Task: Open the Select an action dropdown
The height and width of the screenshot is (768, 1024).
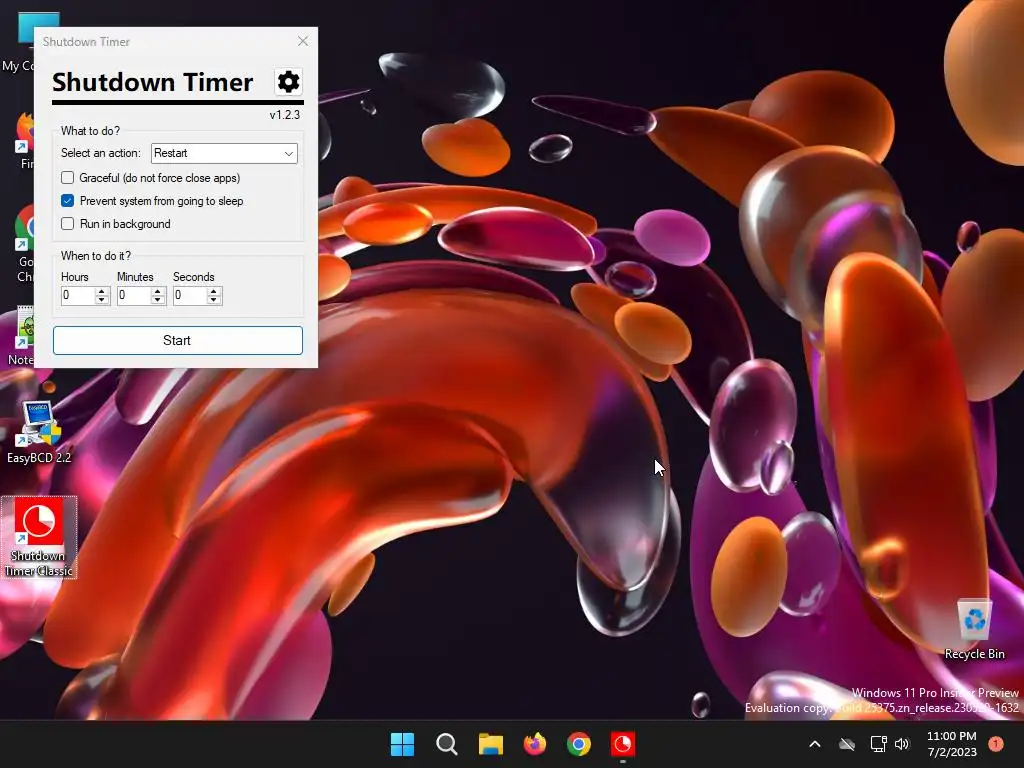Action: tap(224, 153)
